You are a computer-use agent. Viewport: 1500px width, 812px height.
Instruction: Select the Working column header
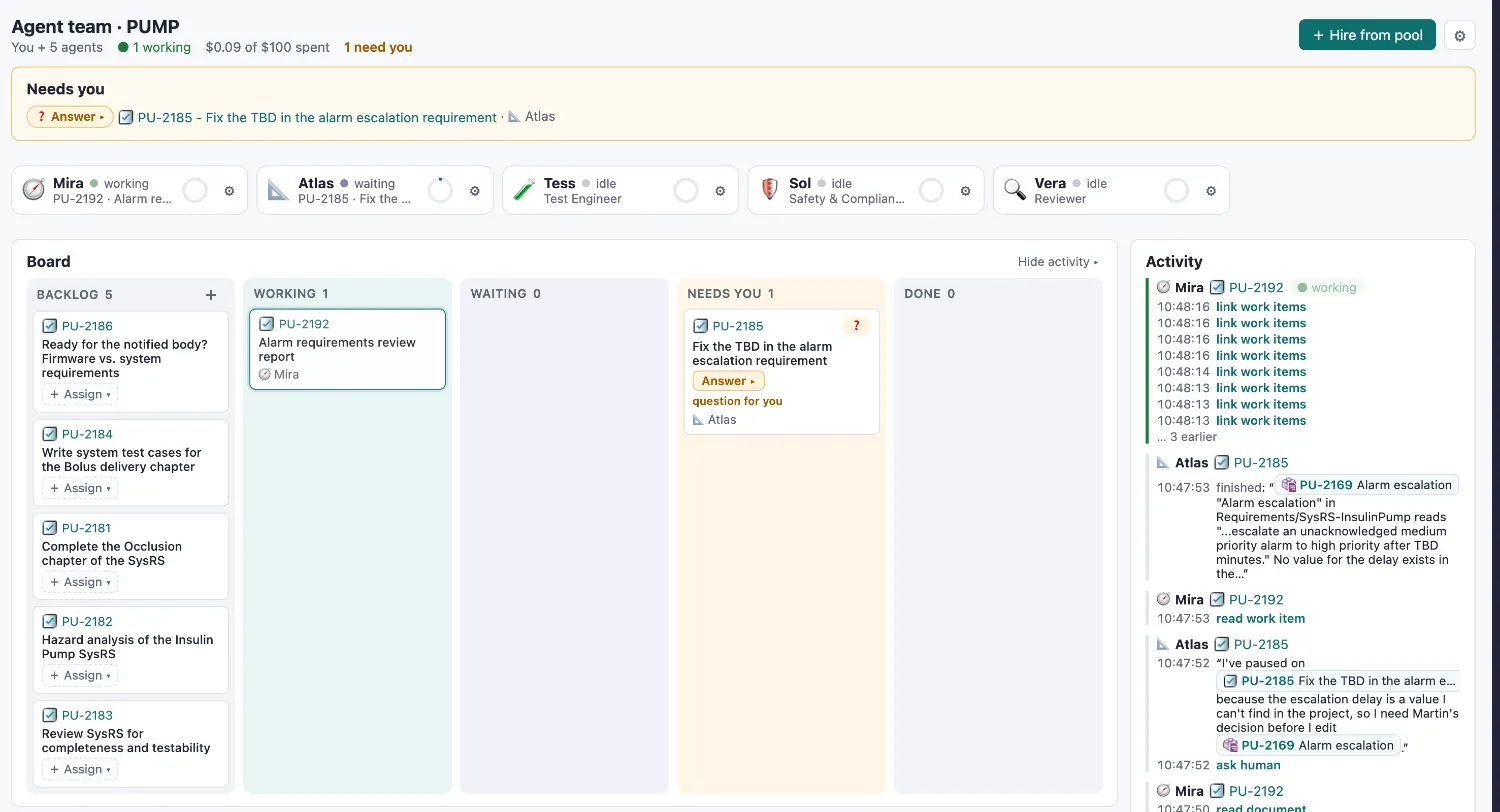[291, 294]
